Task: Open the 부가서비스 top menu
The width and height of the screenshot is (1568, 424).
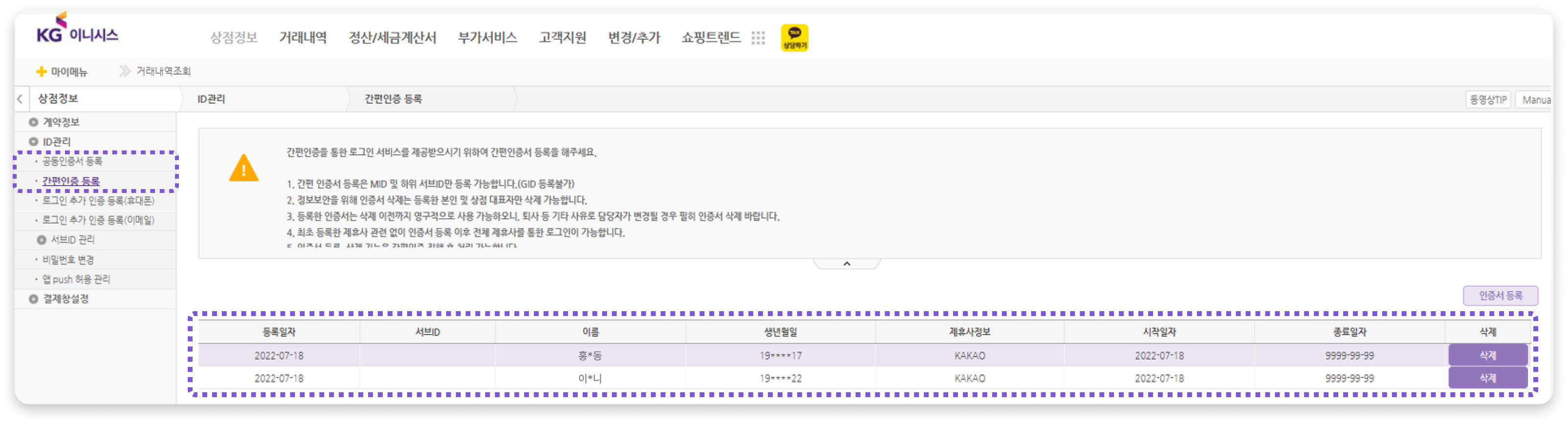Action: point(488,38)
